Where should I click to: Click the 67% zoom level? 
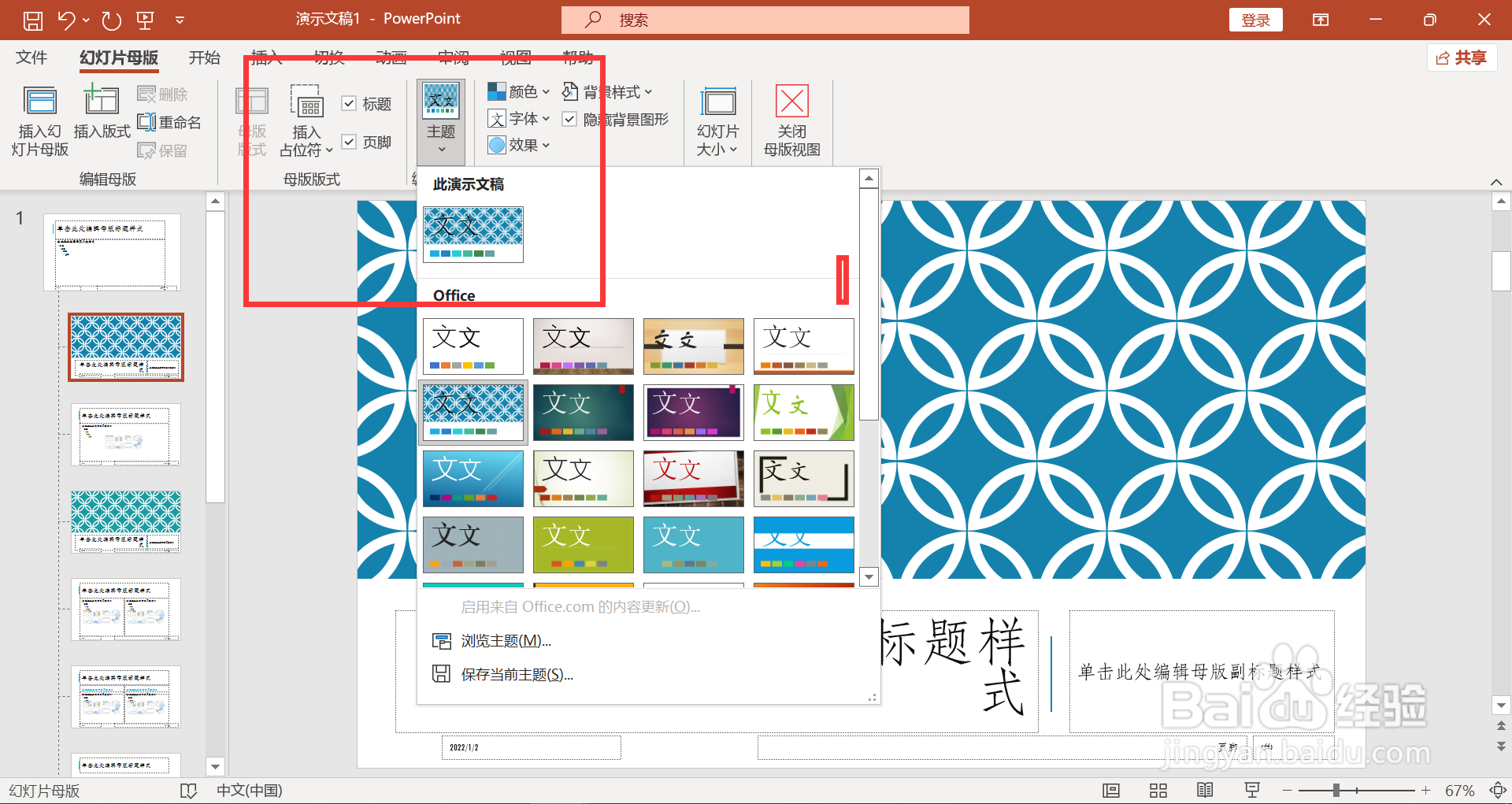pos(1459,791)
